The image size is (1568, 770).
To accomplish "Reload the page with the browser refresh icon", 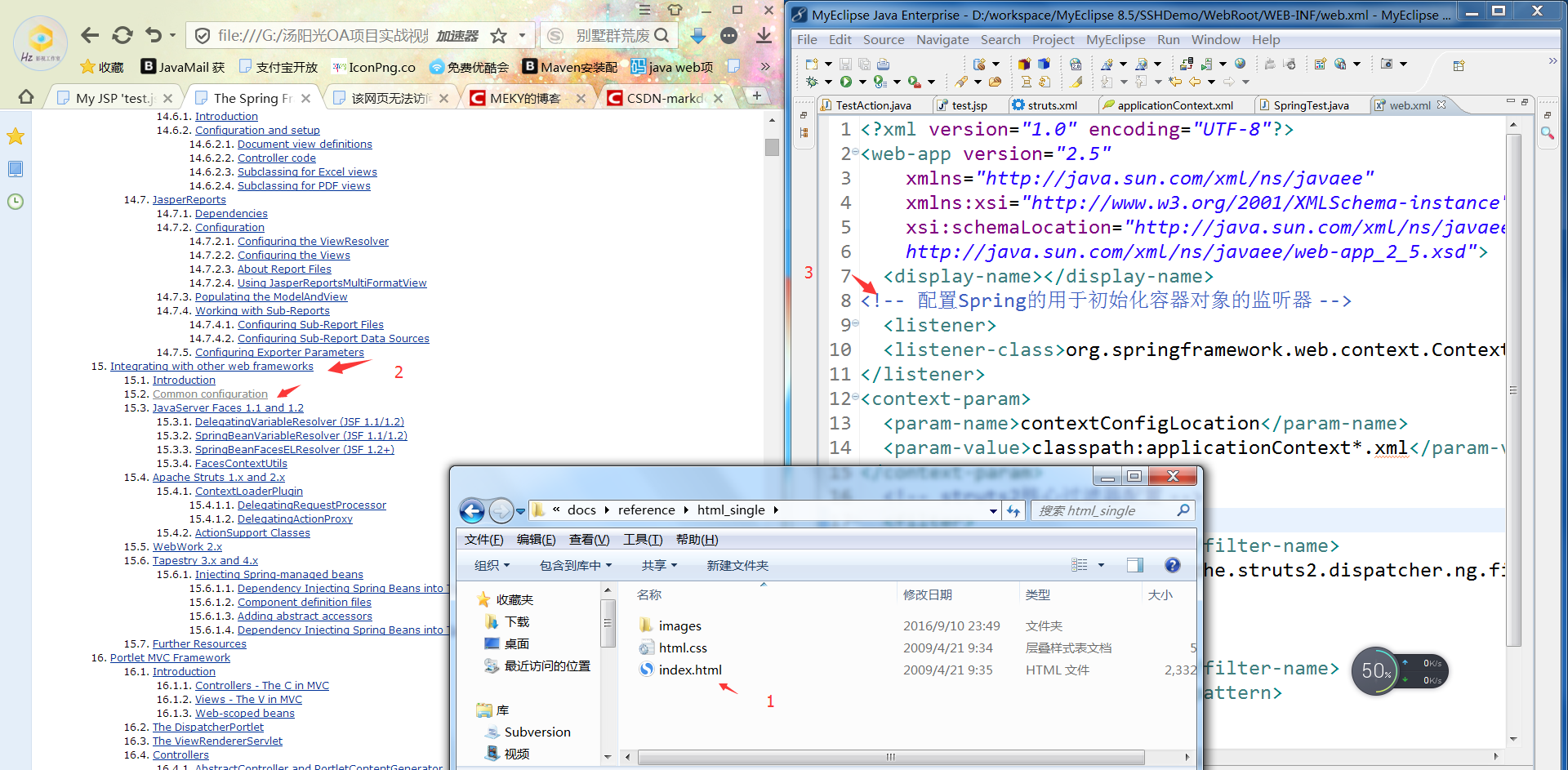I will pyautogui.click(x=122, y=35).
